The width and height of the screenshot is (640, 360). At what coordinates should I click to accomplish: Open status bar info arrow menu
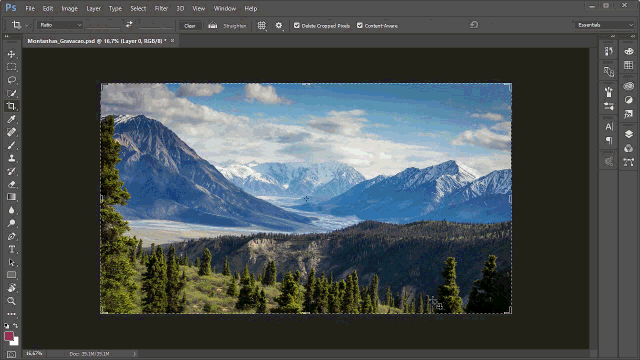[134, 354]
